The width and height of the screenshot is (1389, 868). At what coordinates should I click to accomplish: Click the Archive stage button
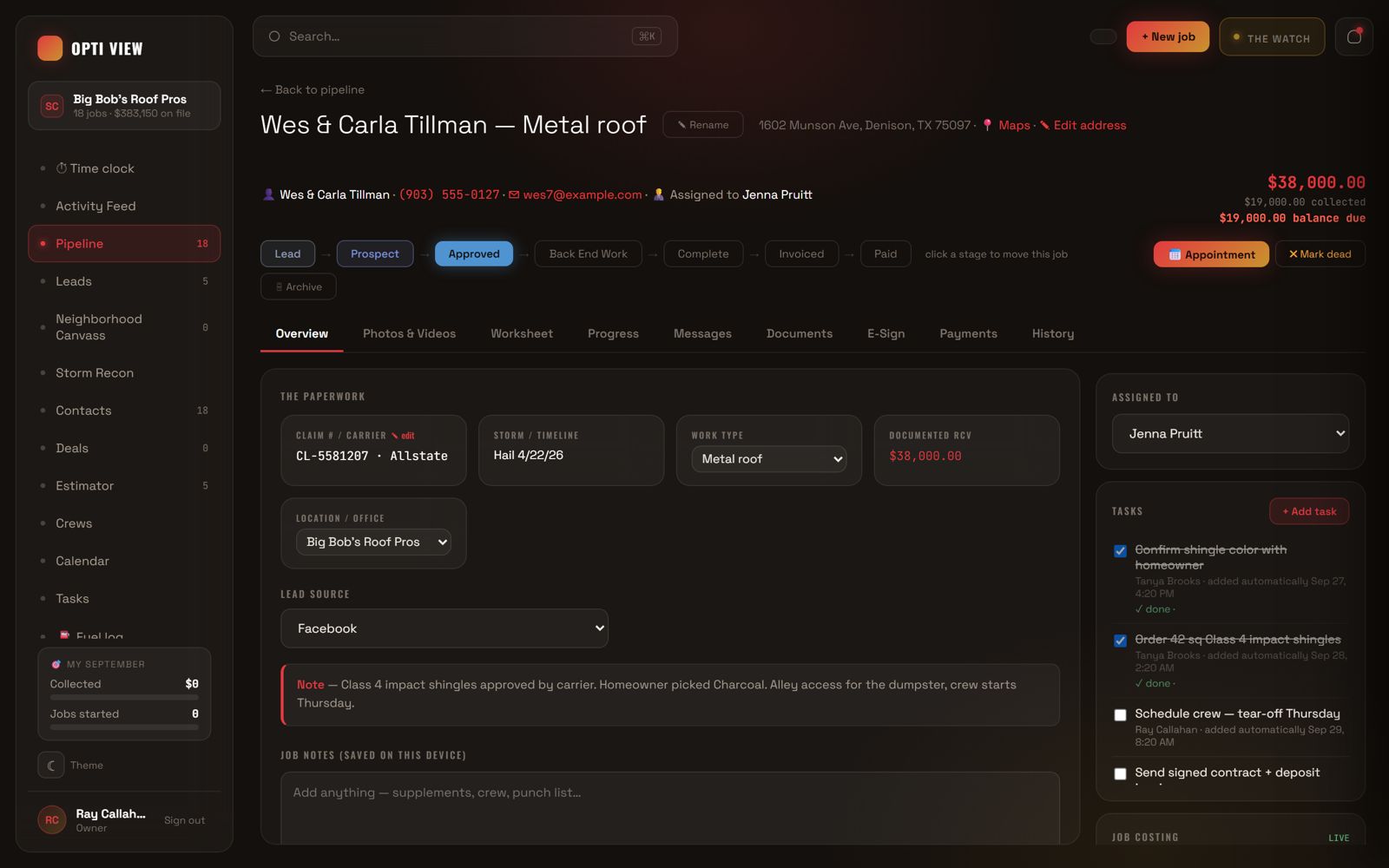coord(298,286)
